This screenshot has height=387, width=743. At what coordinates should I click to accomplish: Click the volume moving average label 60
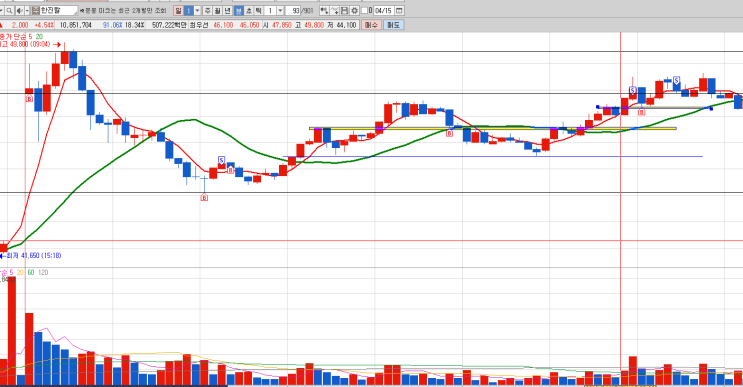[x=31, y=272]
